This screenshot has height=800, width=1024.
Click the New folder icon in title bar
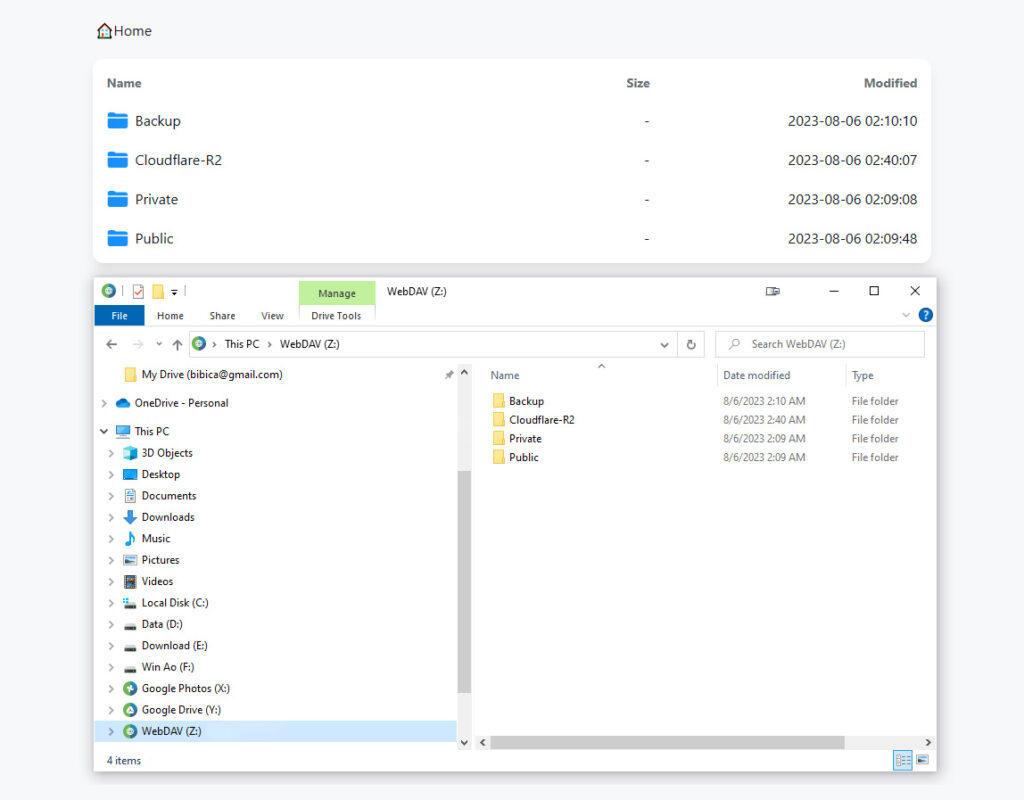point(158,292)
